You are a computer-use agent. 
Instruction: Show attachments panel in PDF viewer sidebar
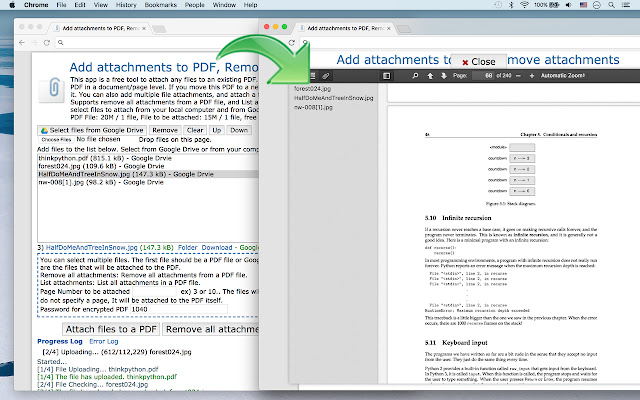click(325, 76)
